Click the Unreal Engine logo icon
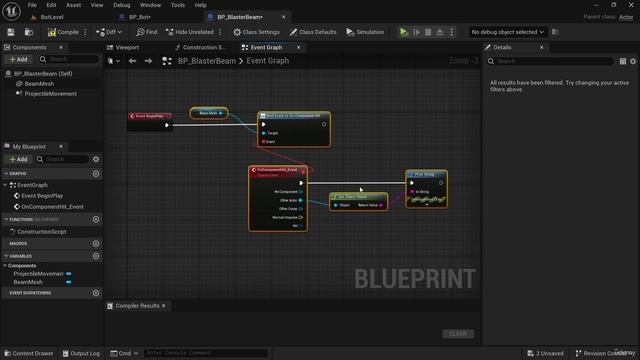The height and width of the screenshot is (360, 640). tap(11, 11)
